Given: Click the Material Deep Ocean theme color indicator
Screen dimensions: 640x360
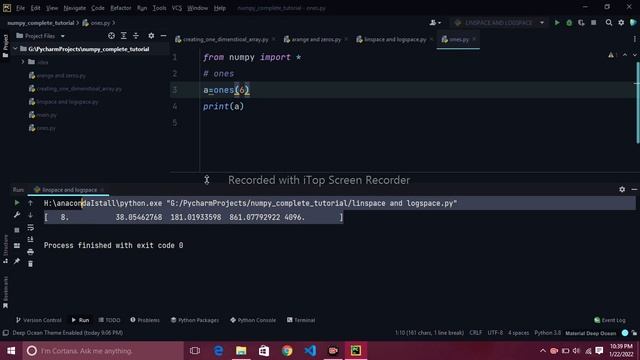Looking at the screenshot, I should tap(625, 333).
